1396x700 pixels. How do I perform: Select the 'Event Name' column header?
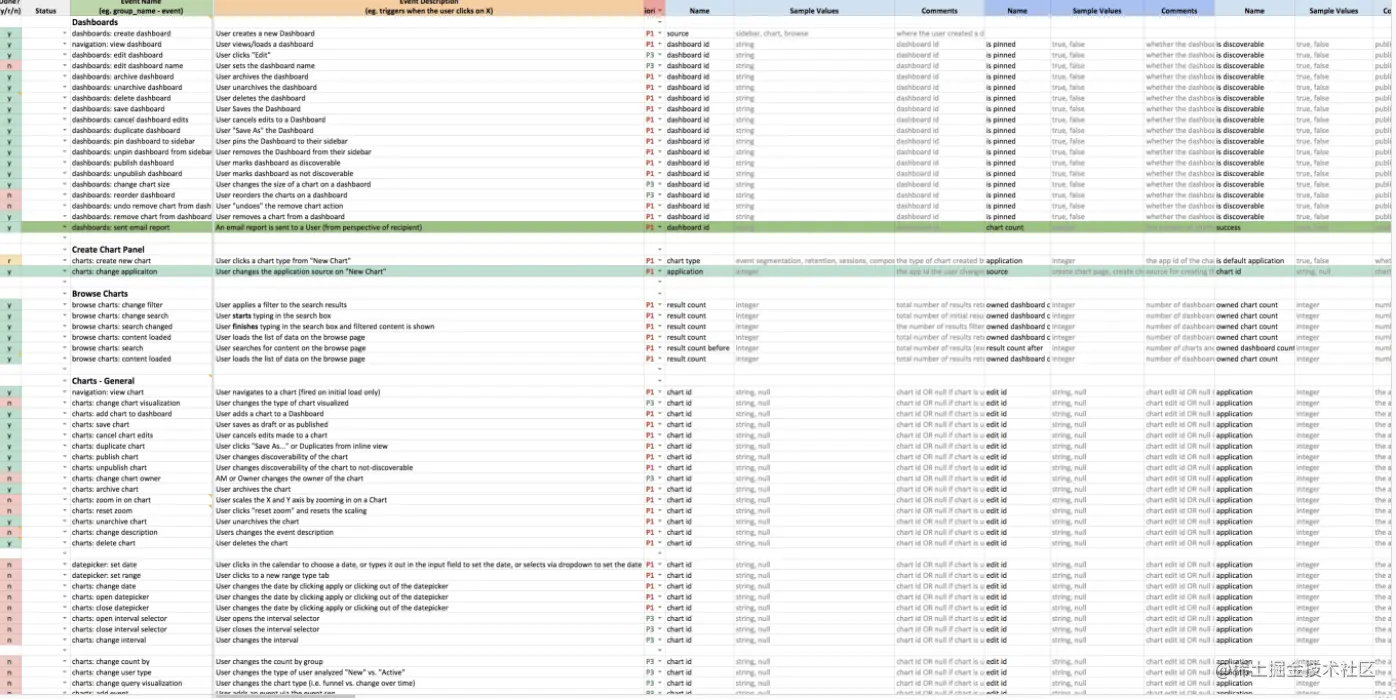click(x=141, y=8)
